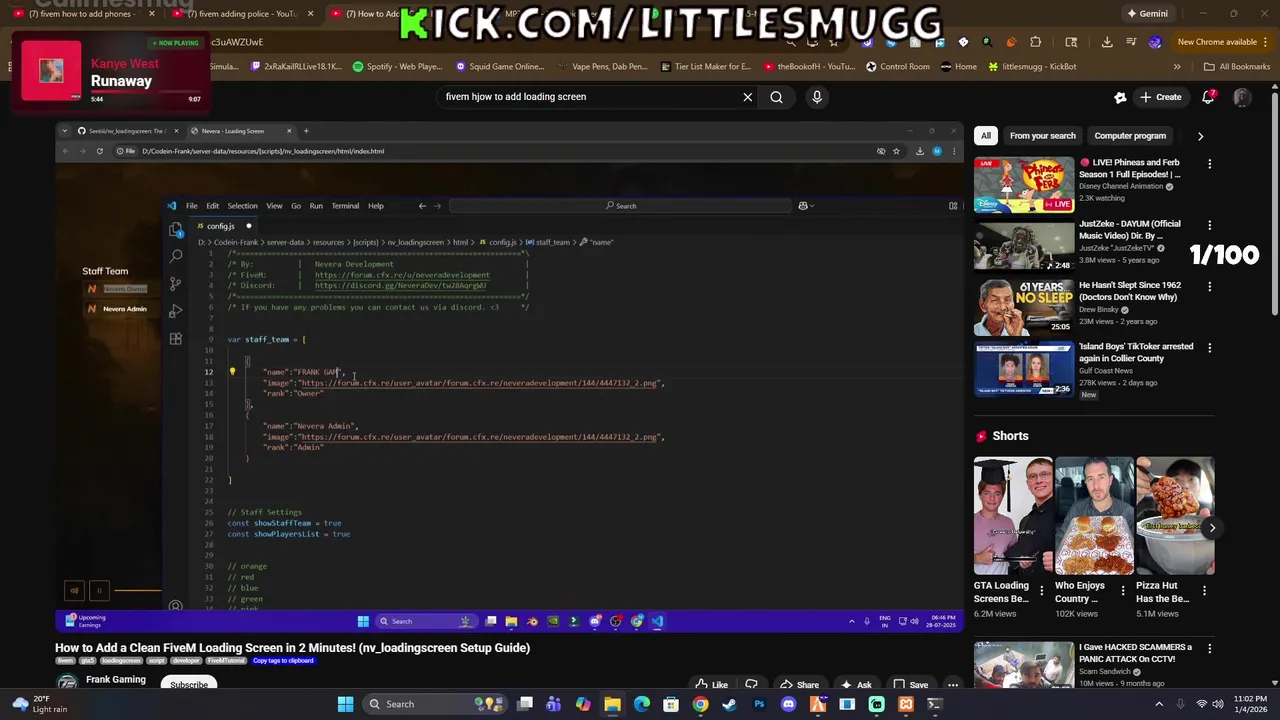Open Windows Start button on taskbar
Screen dimensions: 1280x720
(345, 704)
